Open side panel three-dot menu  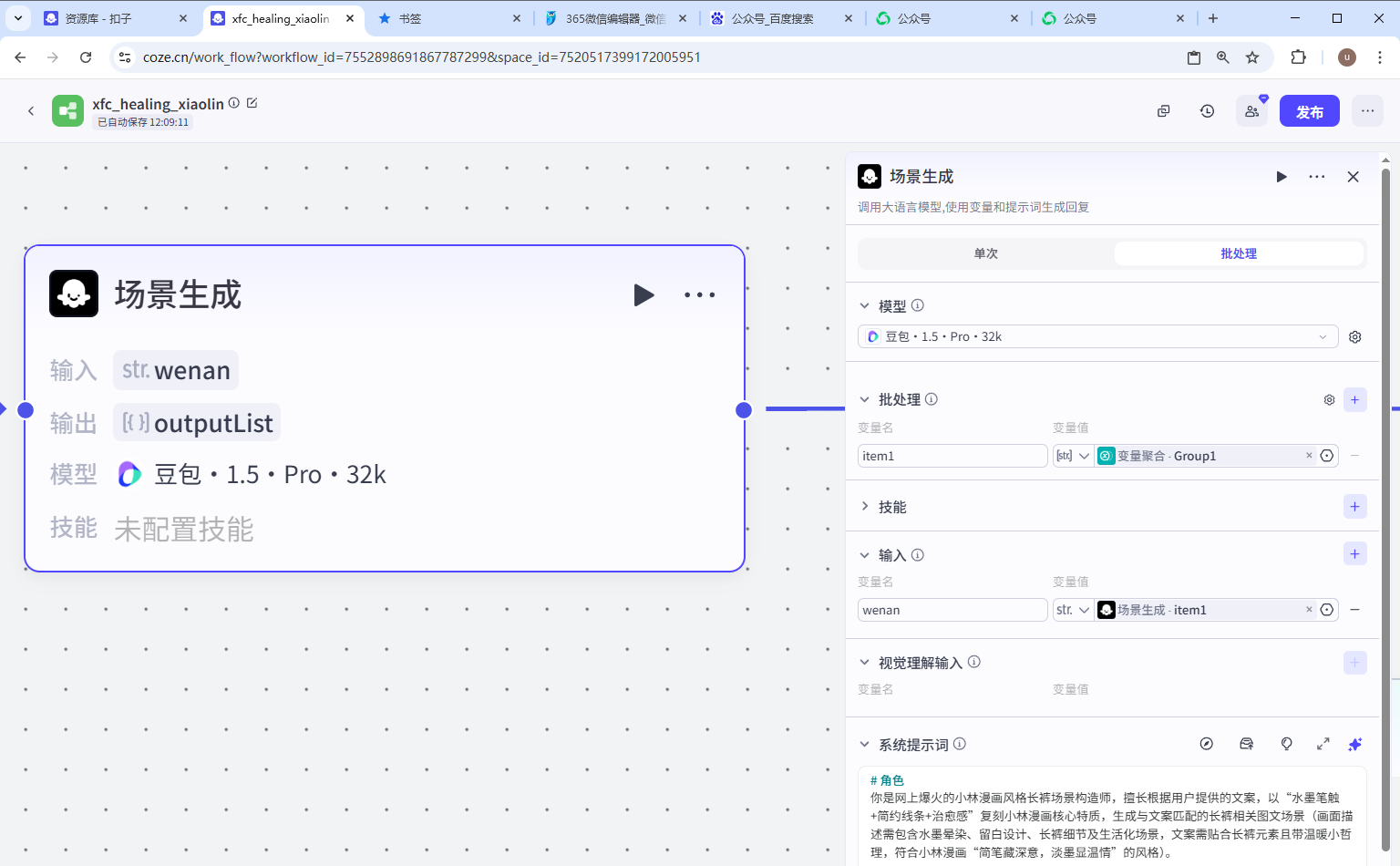[1317, 177]
